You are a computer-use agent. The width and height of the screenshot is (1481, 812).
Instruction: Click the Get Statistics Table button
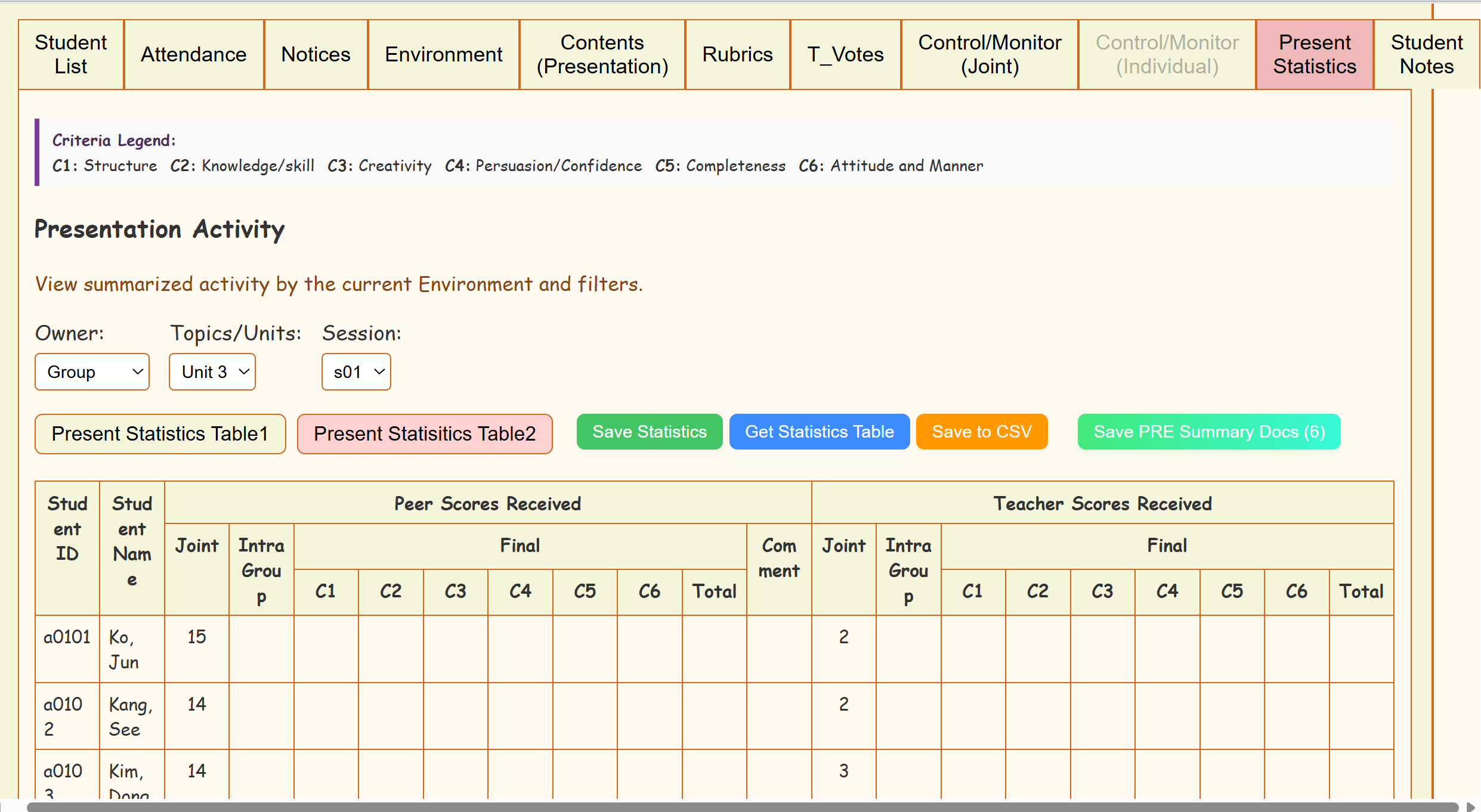pyautogui.click(x=819, y=432)
